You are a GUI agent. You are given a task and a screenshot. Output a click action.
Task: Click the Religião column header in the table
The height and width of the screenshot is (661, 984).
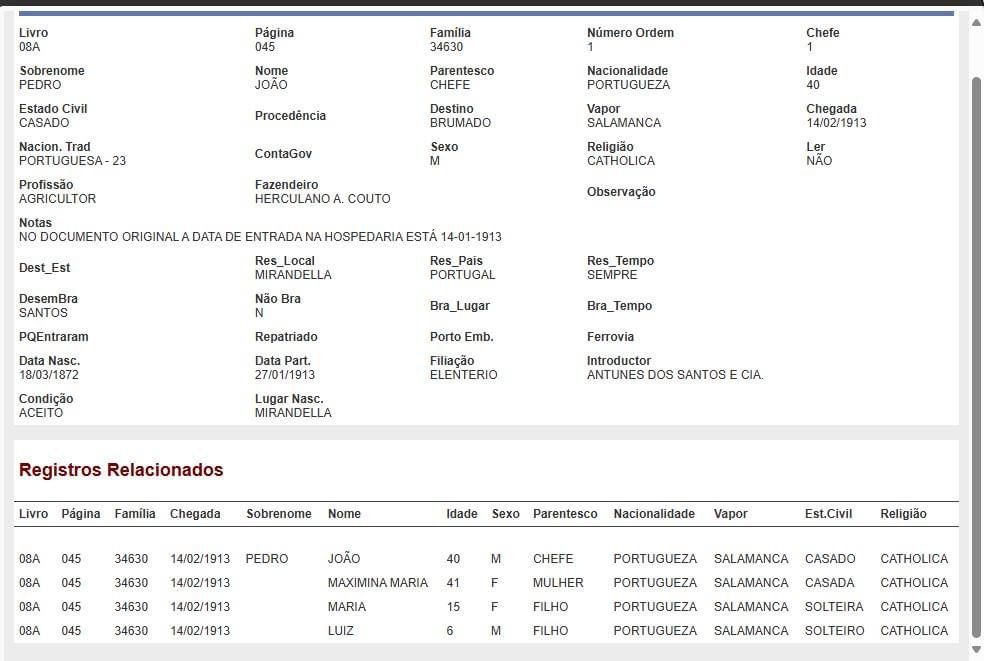903,514
